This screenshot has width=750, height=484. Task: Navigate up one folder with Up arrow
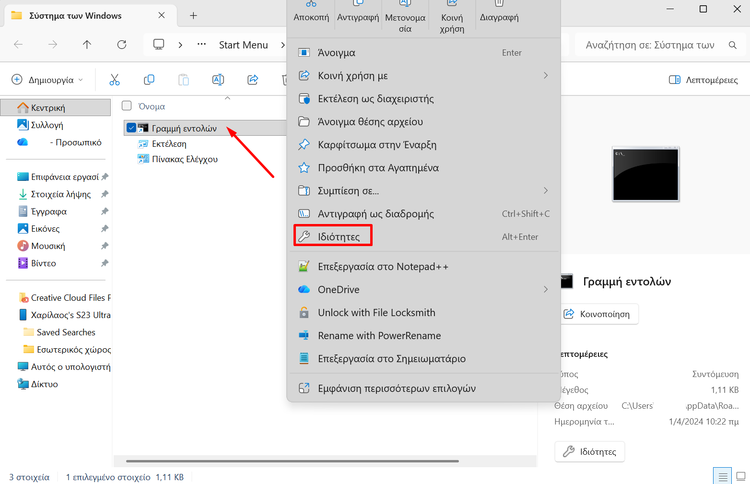[87, 45]
